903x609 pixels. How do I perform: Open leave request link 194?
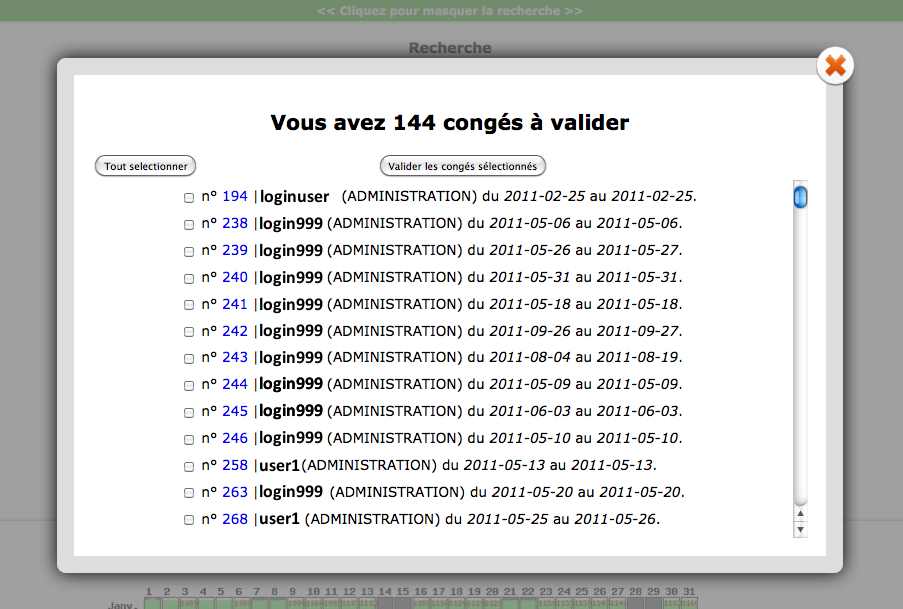(234, 197)
